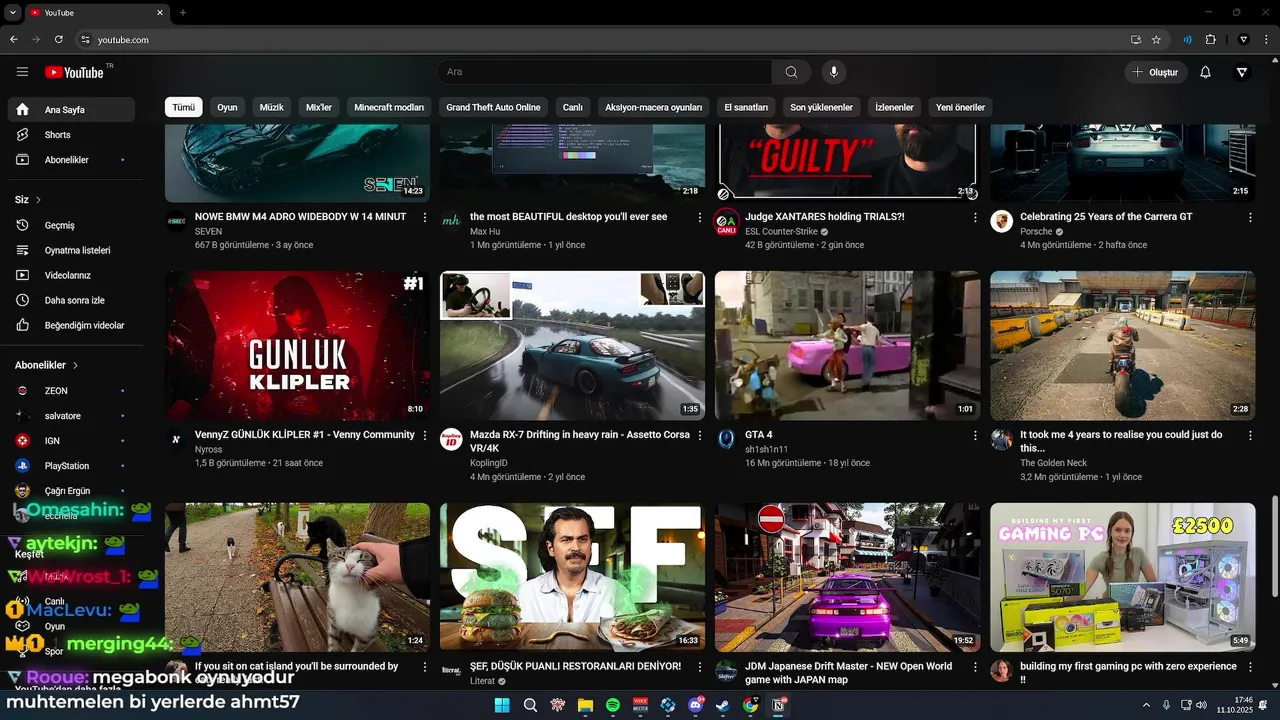Play the building gaming PC thumbnail
Viewport: 1280px width, 720px height.
[1122, 577]
